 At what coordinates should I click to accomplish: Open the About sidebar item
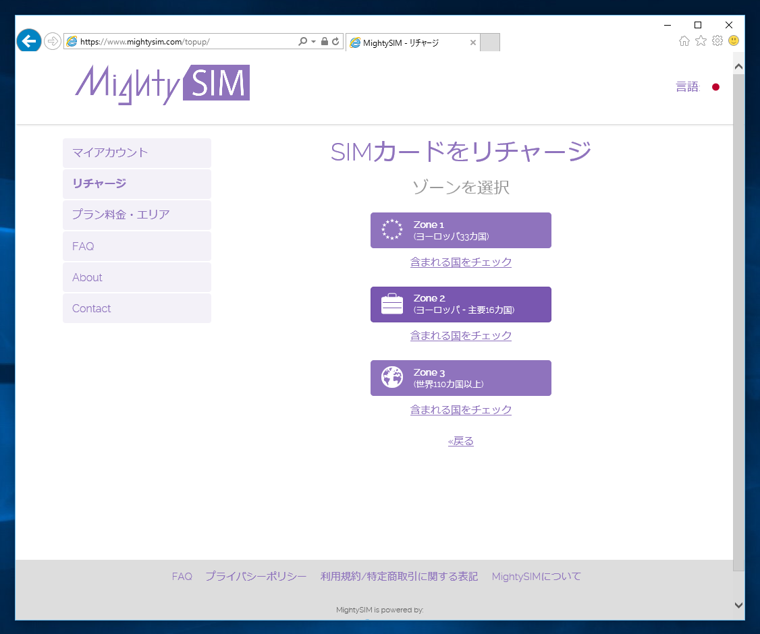137,277
